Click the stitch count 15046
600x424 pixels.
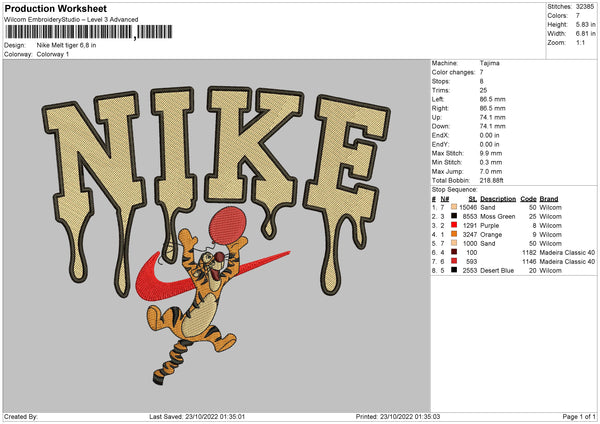coord(468,207)
